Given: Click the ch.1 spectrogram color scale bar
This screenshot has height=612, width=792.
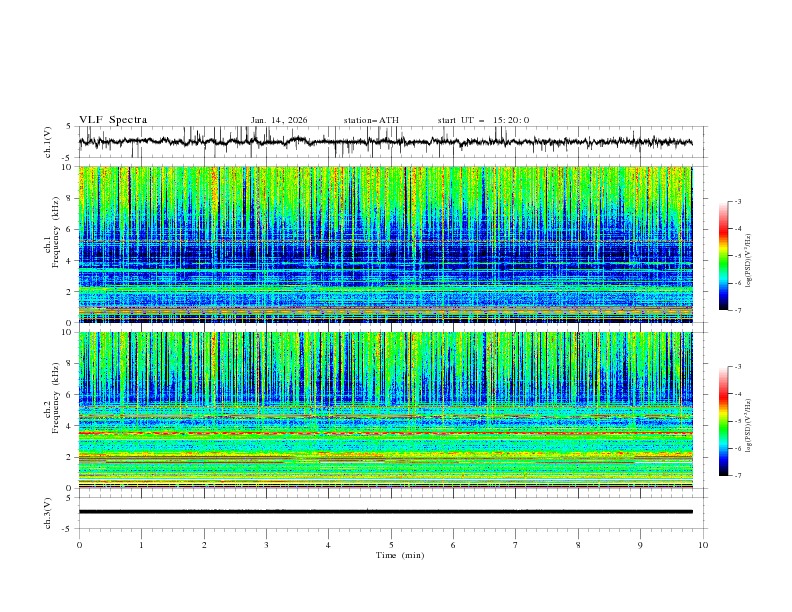Looking at the screenshot, I should [724, 256].
